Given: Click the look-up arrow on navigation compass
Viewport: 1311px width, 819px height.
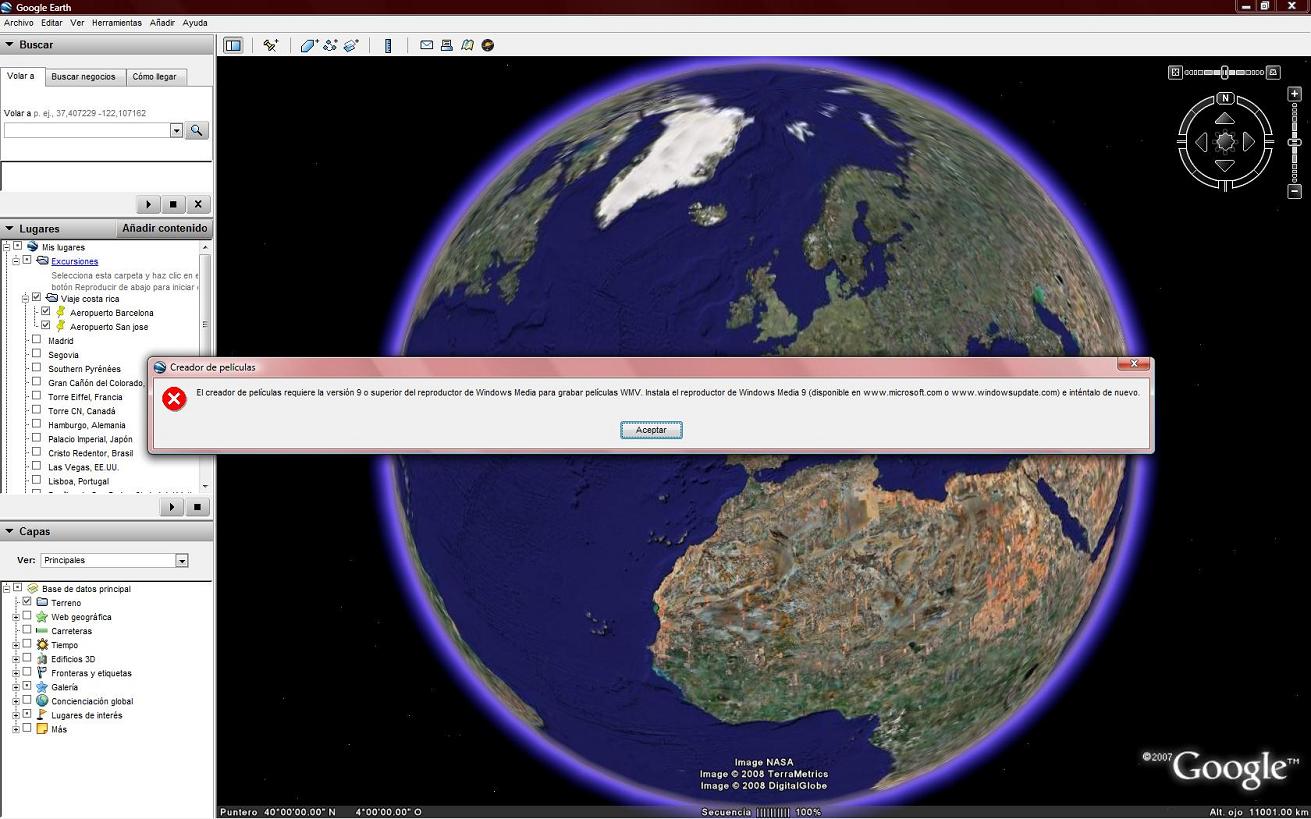Looking at the screenshot, I should (1225, 119).
